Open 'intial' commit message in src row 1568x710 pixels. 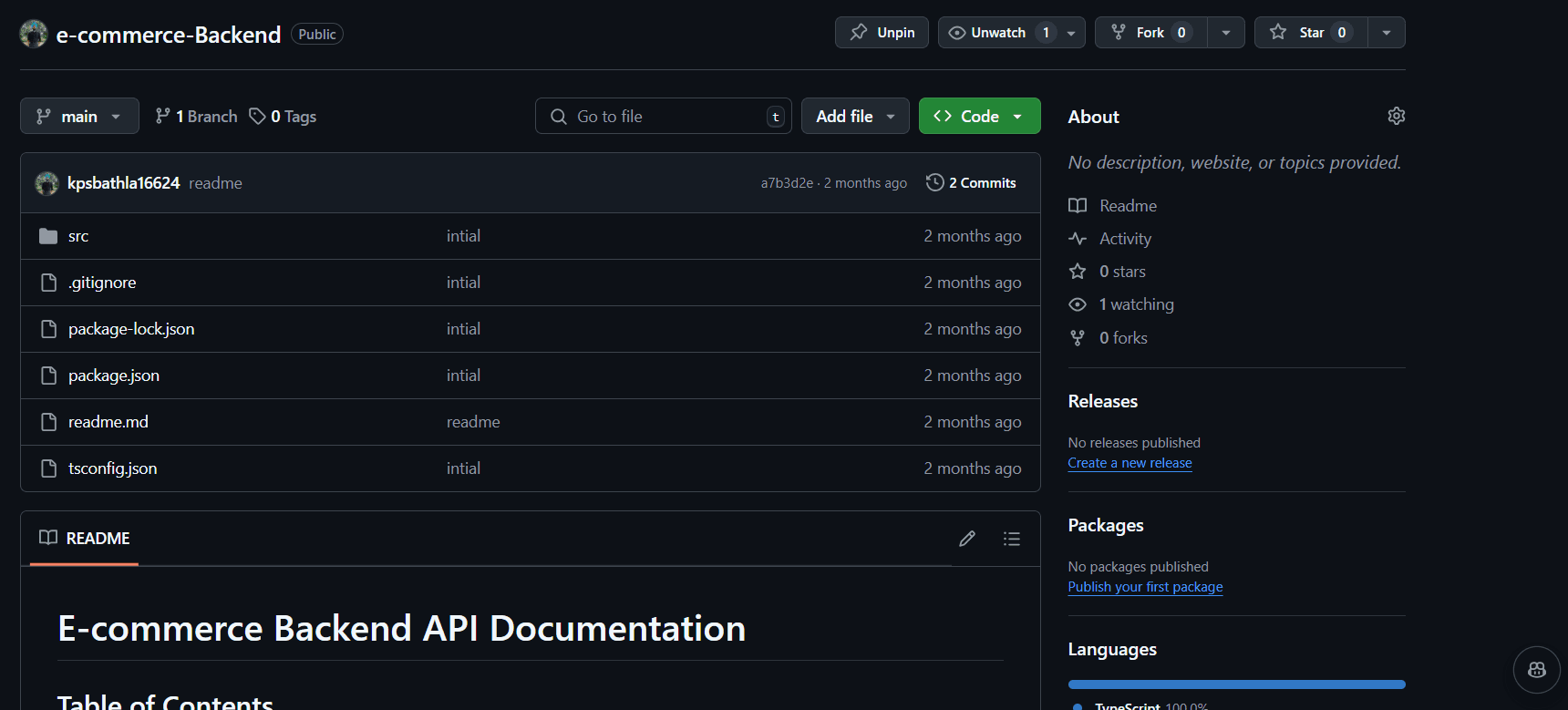click(x=463, y=236)
